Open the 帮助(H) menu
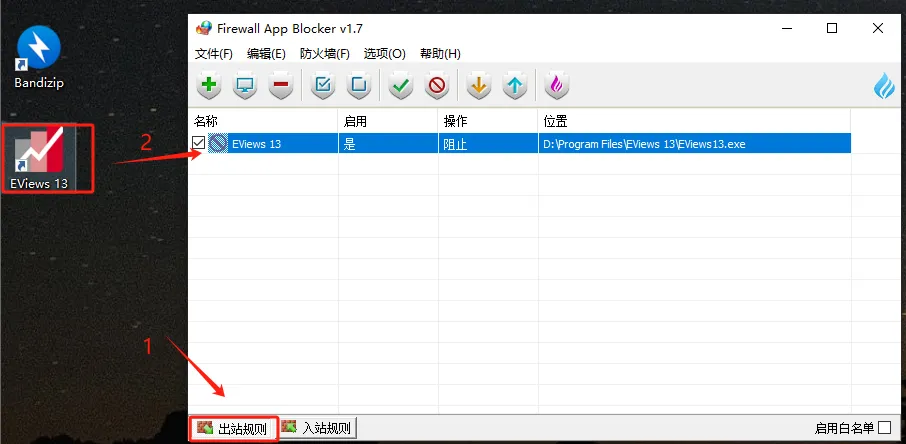This screenshot has width=906, height=444. point(440,54)
